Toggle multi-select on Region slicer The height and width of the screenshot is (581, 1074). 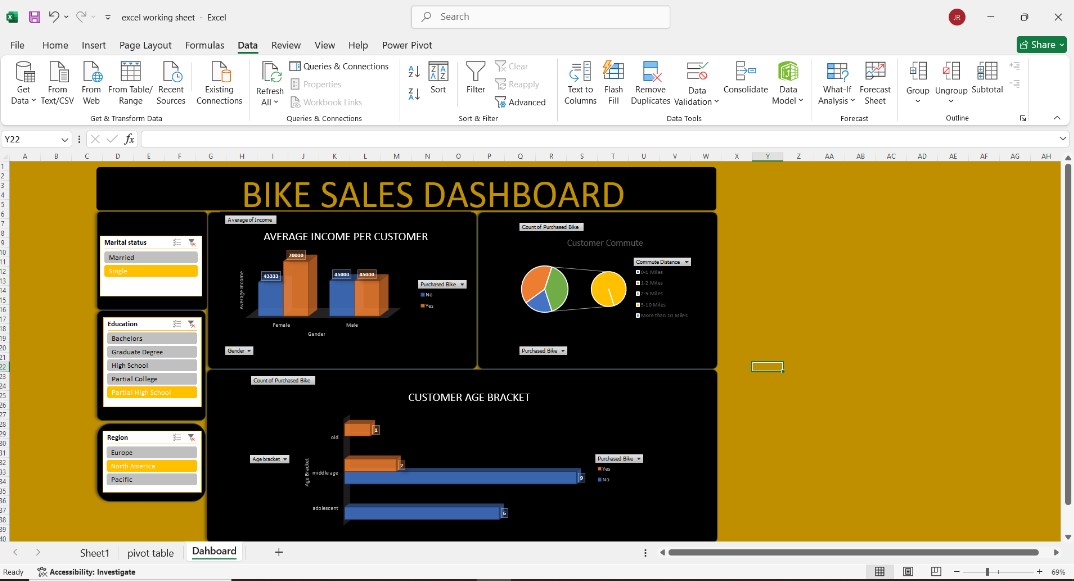[177, 437]
